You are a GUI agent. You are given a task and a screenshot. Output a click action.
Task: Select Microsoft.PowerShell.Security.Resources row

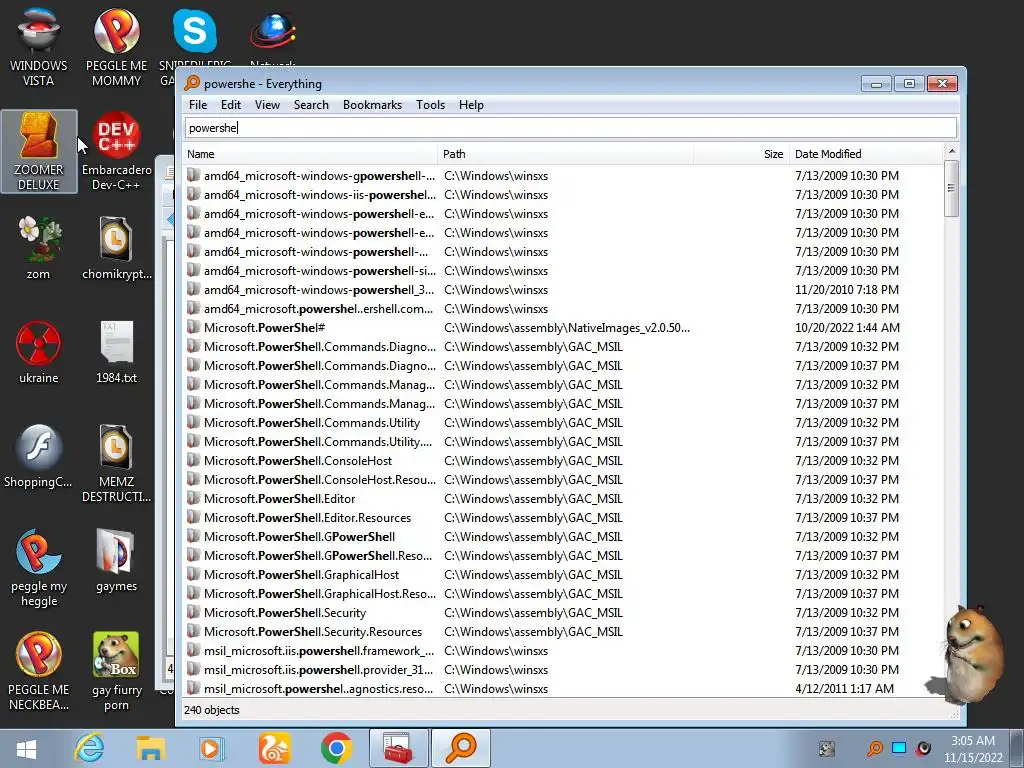564,632
